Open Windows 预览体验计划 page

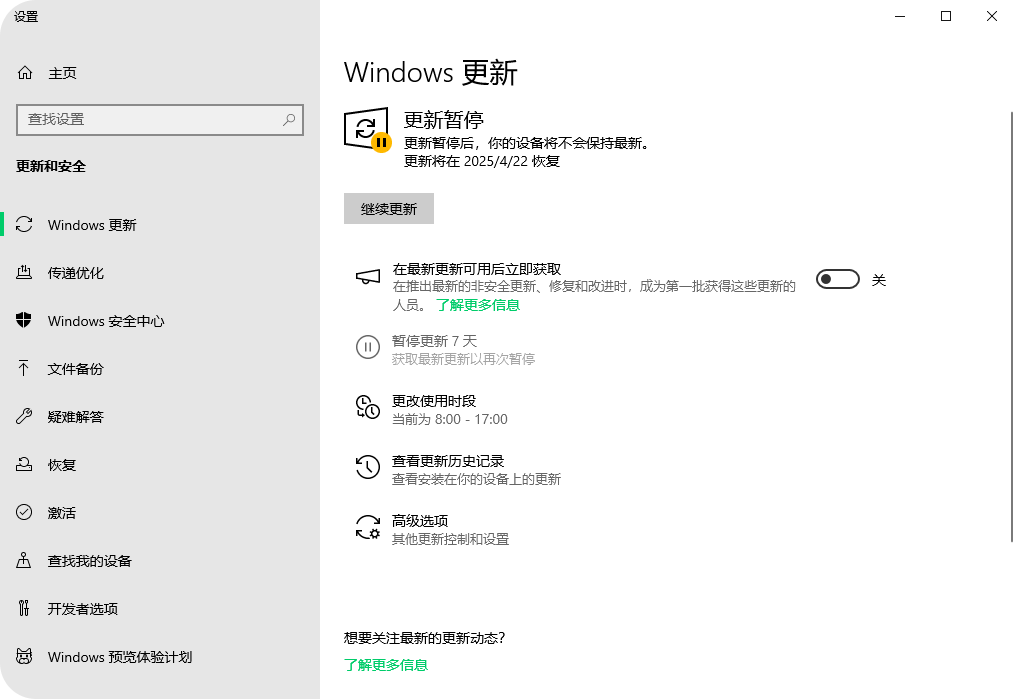pos(160,656)
